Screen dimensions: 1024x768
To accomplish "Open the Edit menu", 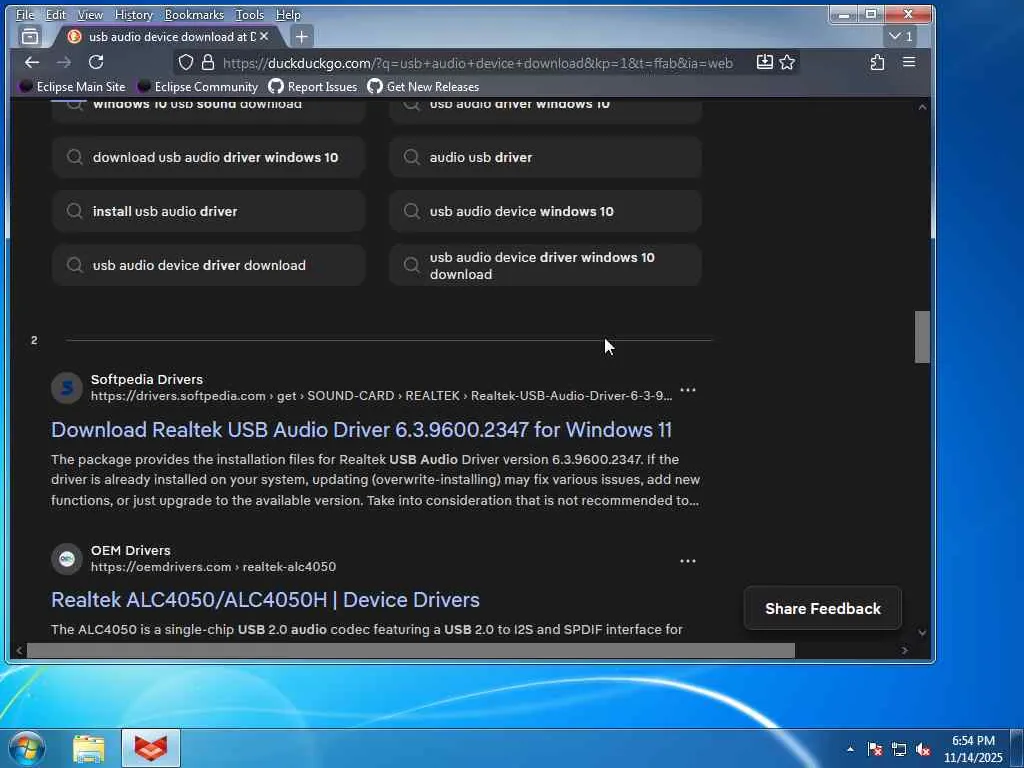I will point(56,14).
